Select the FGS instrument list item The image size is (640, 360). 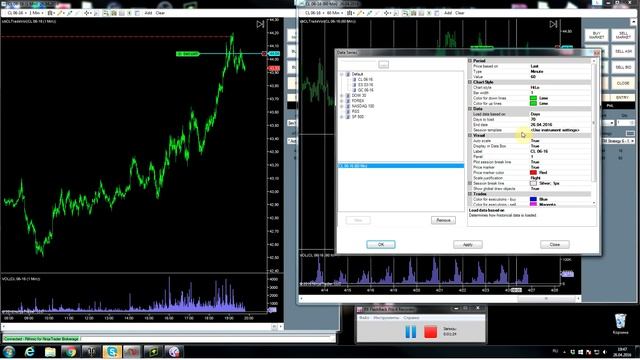point(356,111)
